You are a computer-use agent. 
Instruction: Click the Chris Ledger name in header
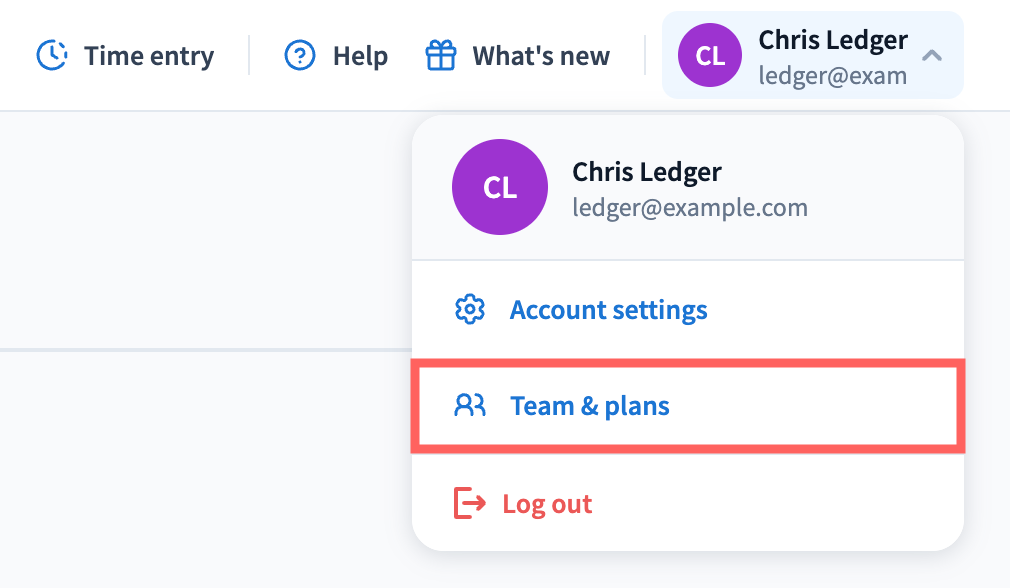pos(833,40)
